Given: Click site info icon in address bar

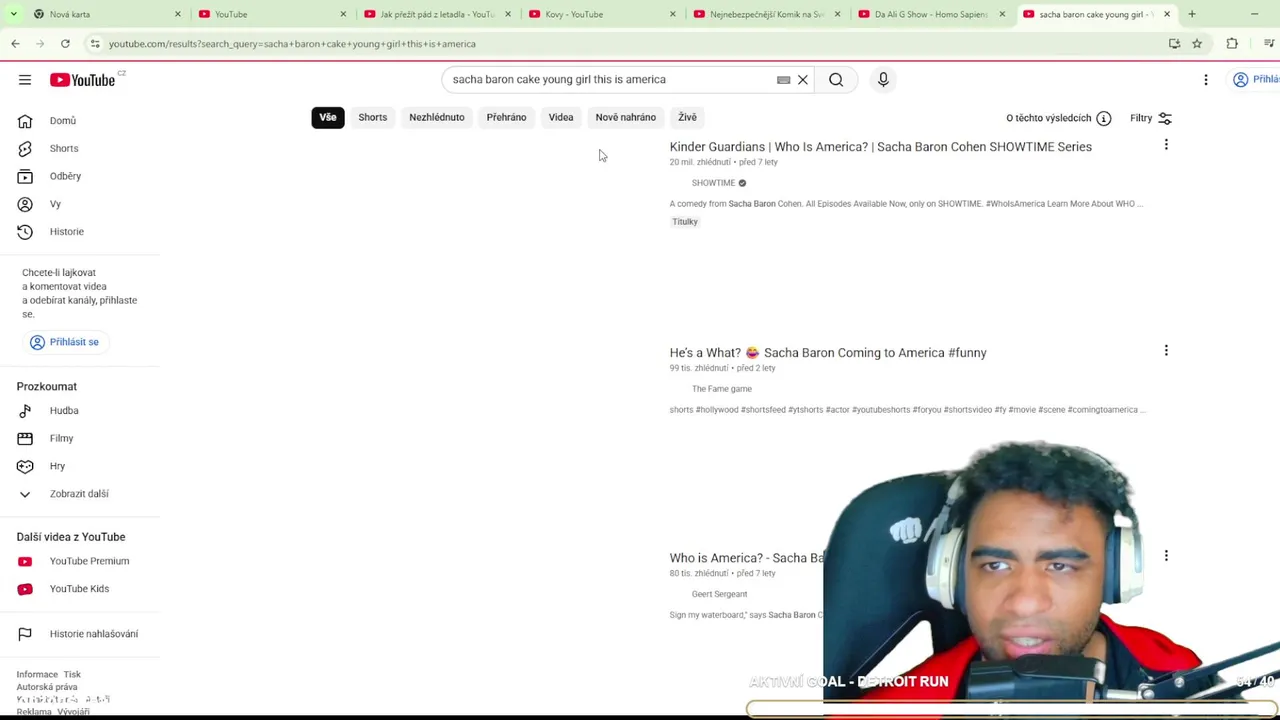Looking at the screenshot, I should point(95,44).
